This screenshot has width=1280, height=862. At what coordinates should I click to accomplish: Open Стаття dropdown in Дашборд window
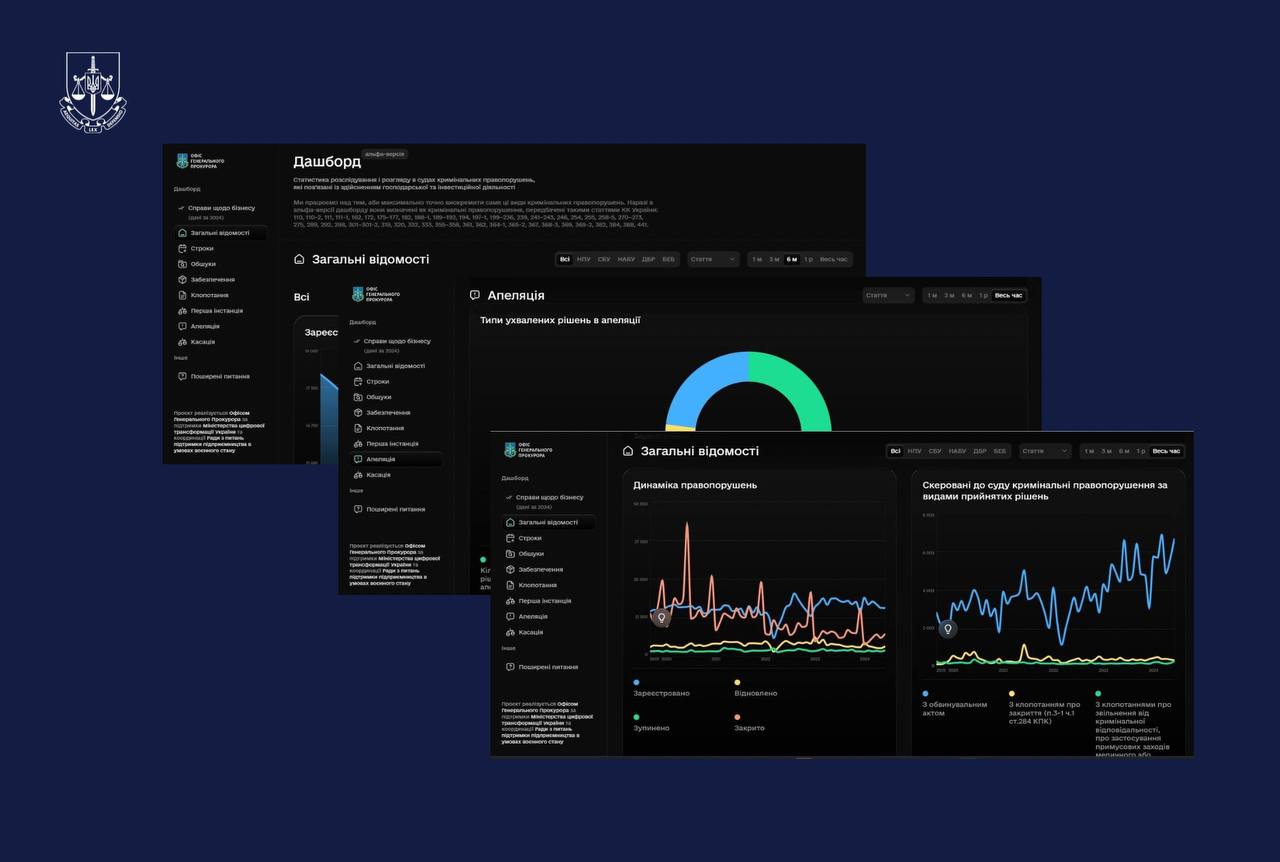tap(714, 259)
